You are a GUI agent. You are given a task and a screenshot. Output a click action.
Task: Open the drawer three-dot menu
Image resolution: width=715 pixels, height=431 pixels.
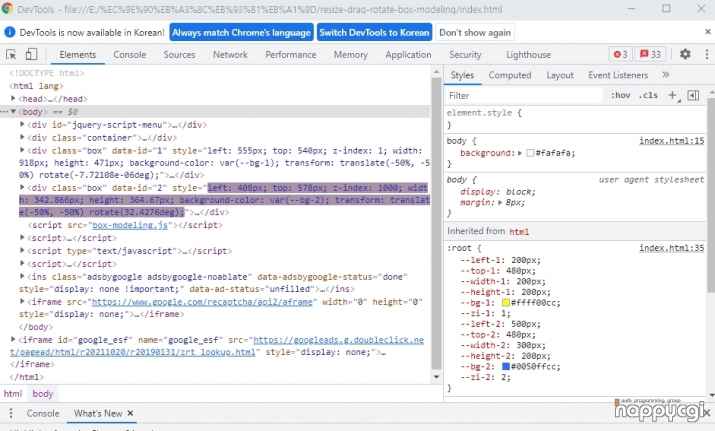pyautogui.click(x=10, y=413)
